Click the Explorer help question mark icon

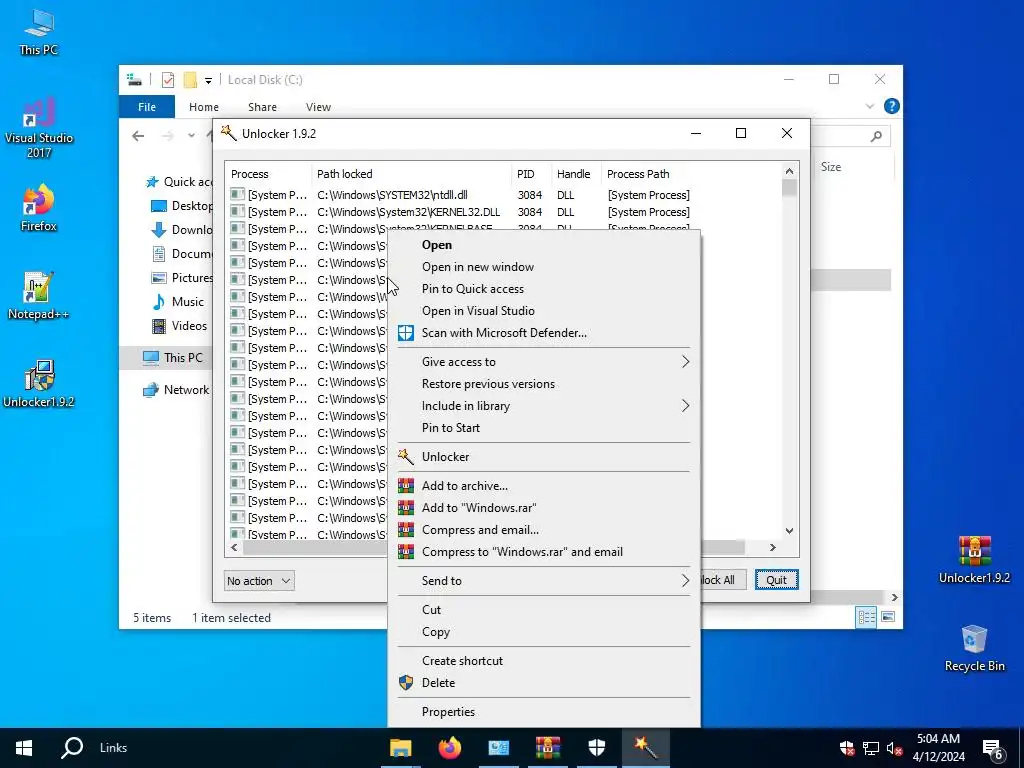[891, 106]
